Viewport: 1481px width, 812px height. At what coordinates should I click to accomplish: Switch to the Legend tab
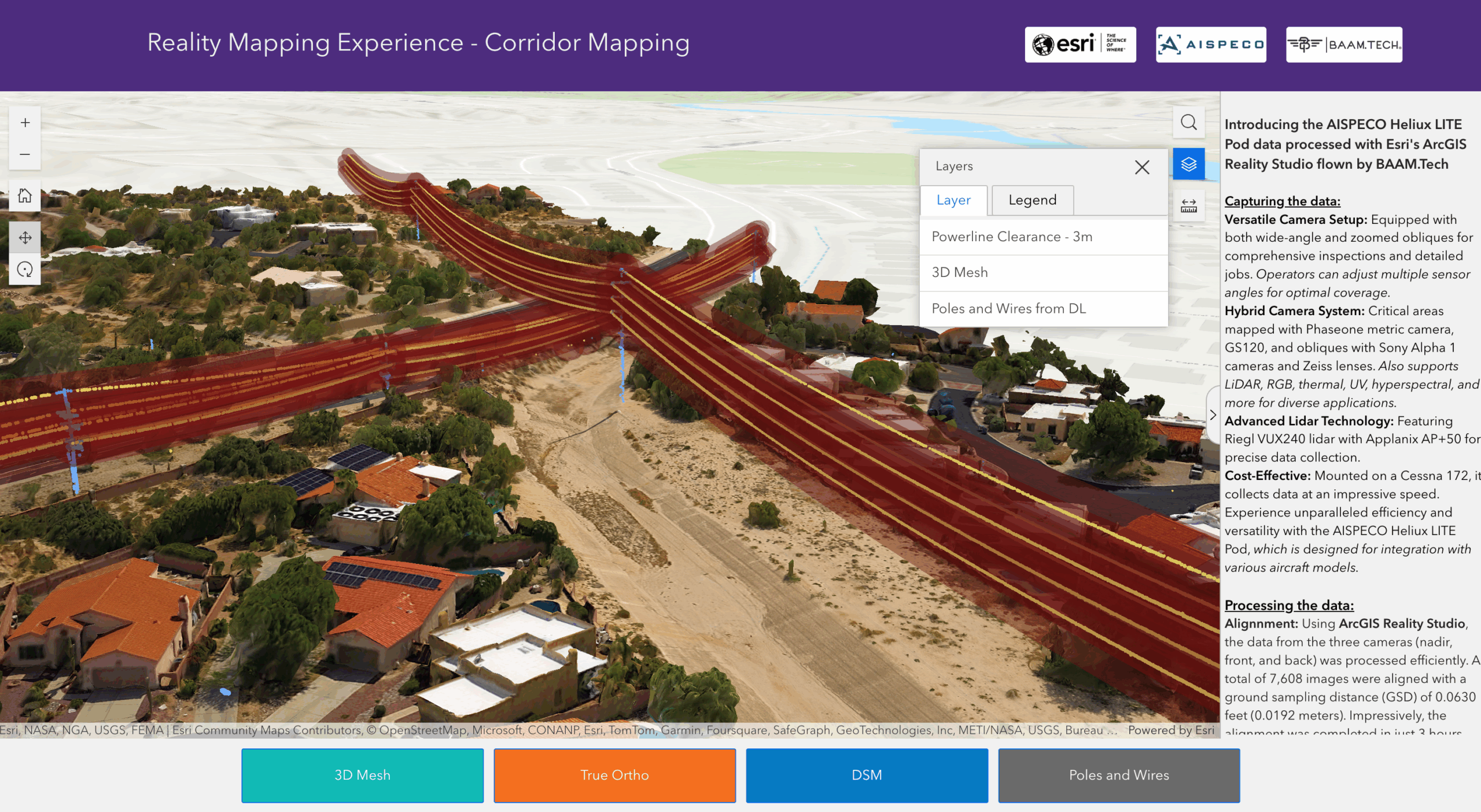[1032, 200]
